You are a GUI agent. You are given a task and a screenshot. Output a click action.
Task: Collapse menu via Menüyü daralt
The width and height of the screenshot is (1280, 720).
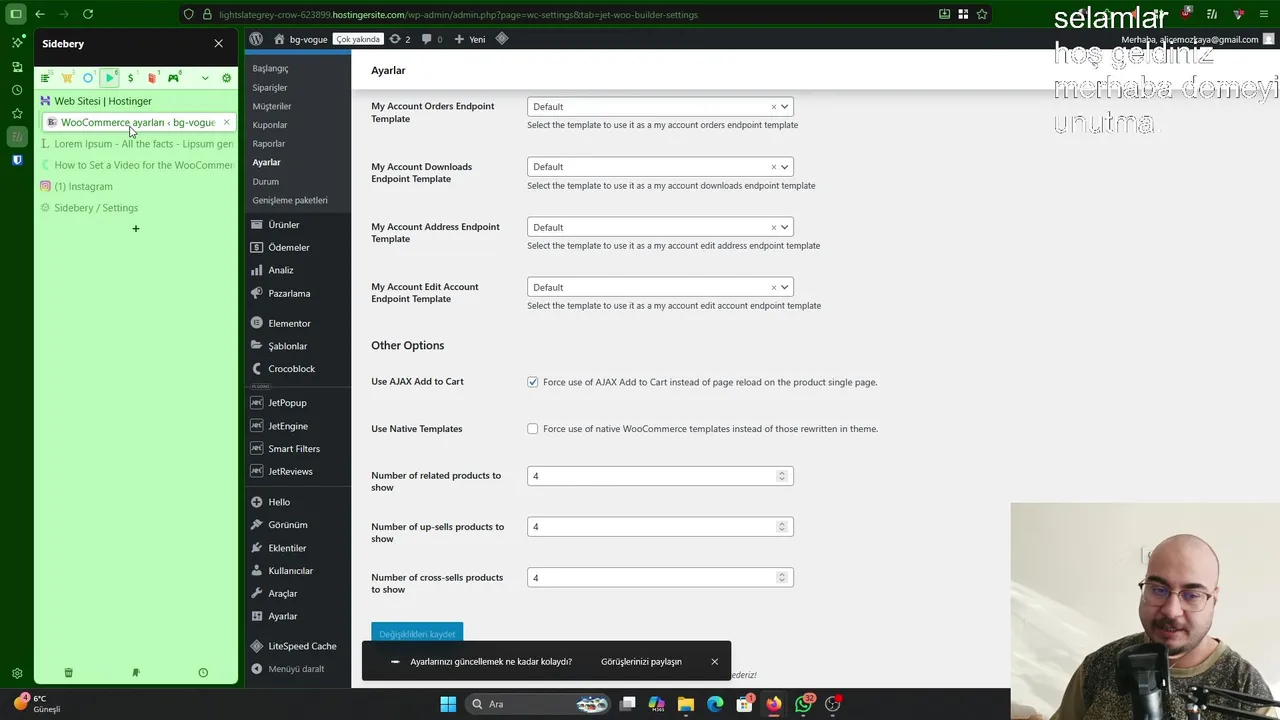click(x=298, y=669)
